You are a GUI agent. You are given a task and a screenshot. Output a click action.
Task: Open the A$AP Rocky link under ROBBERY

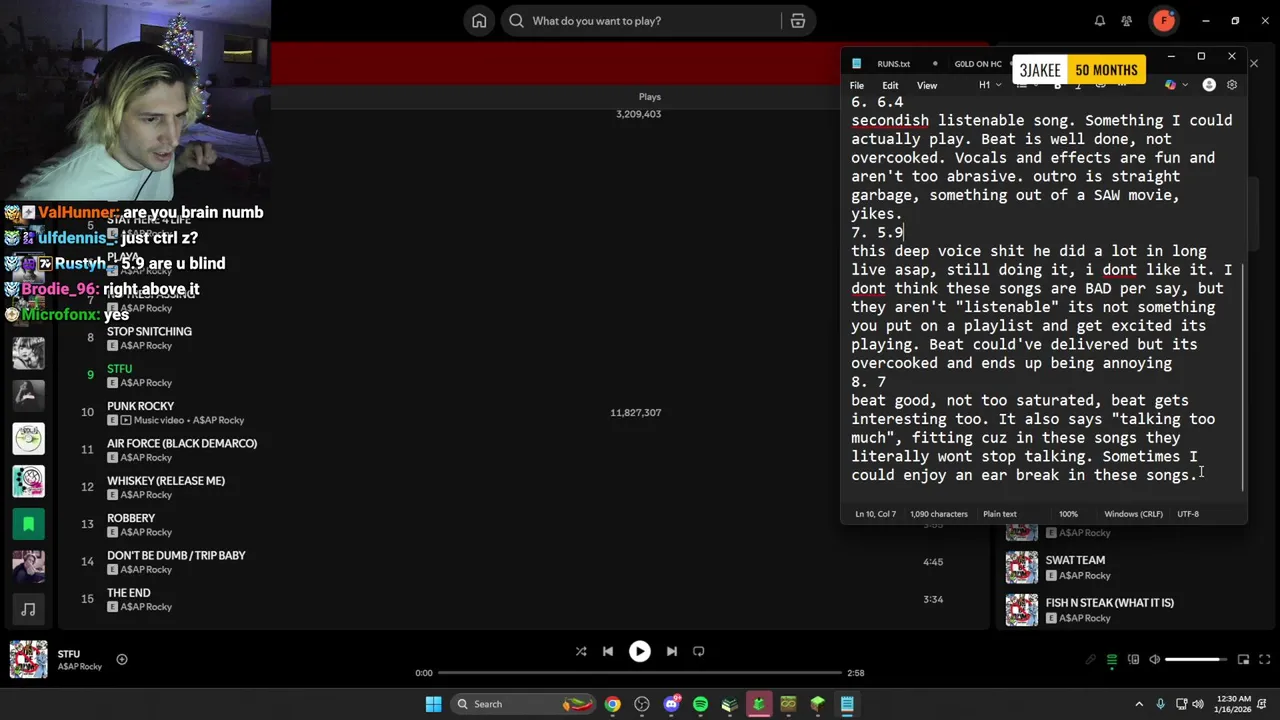pyautogui.click(x=146, y=532)
